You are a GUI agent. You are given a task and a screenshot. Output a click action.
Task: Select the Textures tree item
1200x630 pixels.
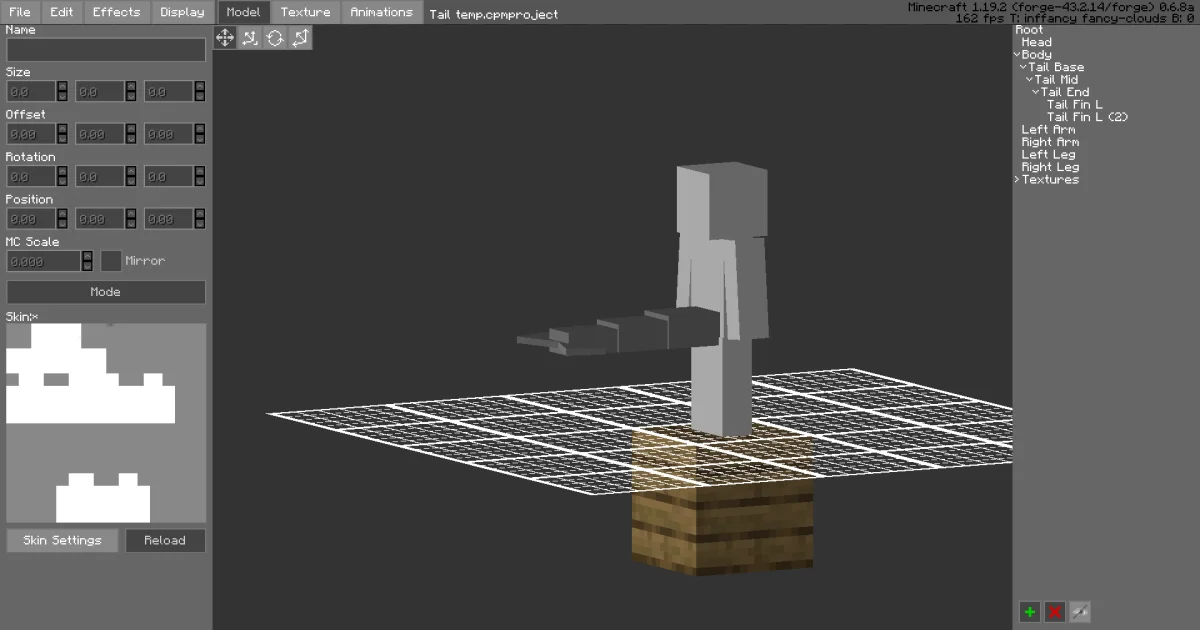1050,180
